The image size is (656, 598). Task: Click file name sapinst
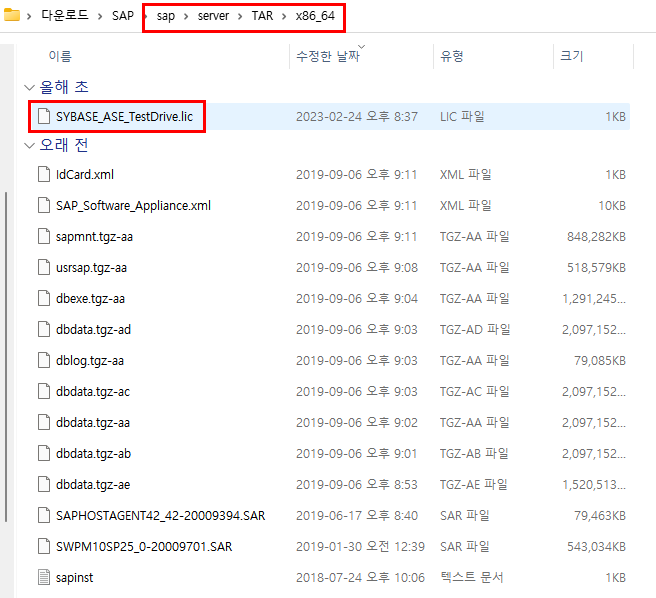click(74, 577)
